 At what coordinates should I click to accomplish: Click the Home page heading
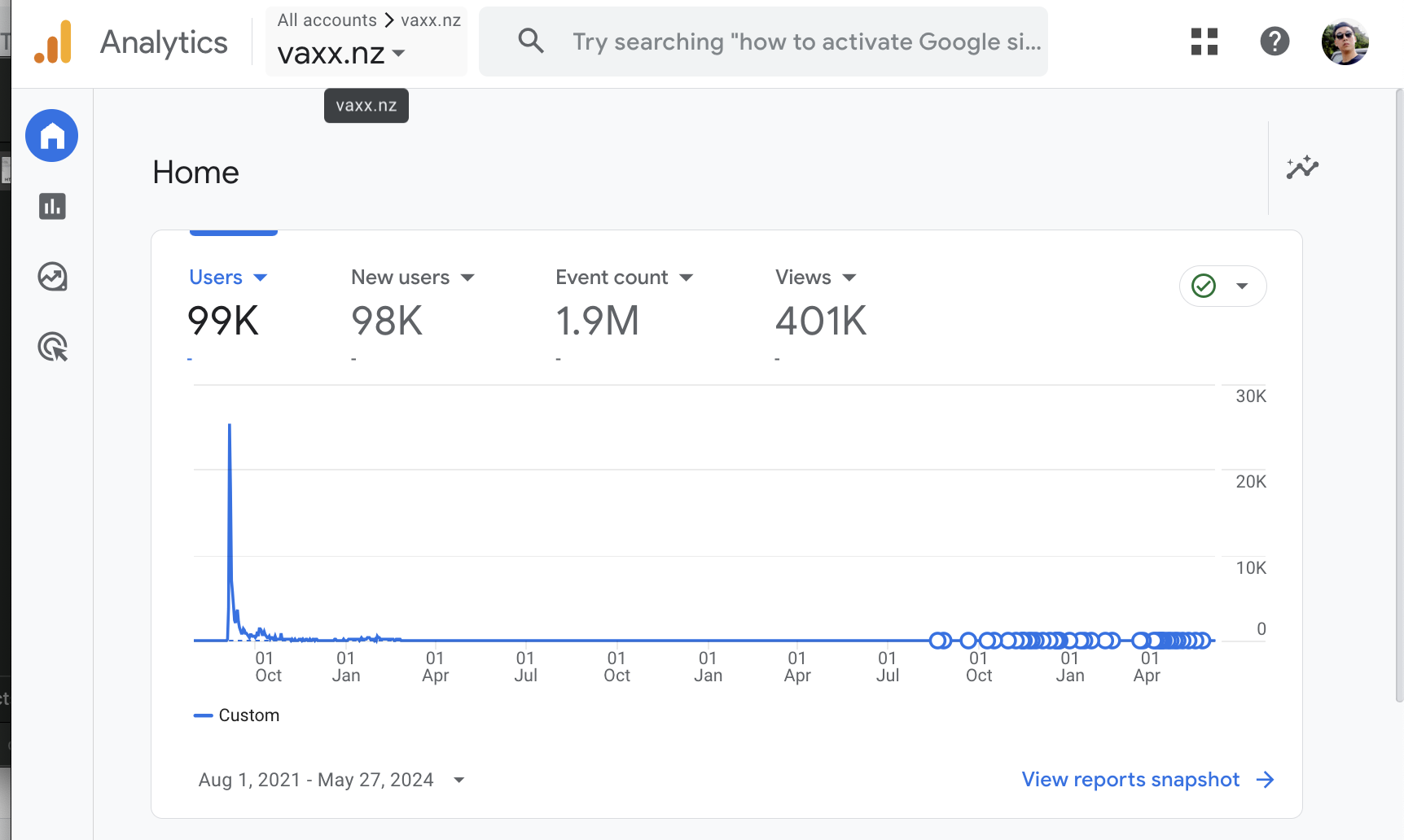pyautogui.click(x=195, y=173)
